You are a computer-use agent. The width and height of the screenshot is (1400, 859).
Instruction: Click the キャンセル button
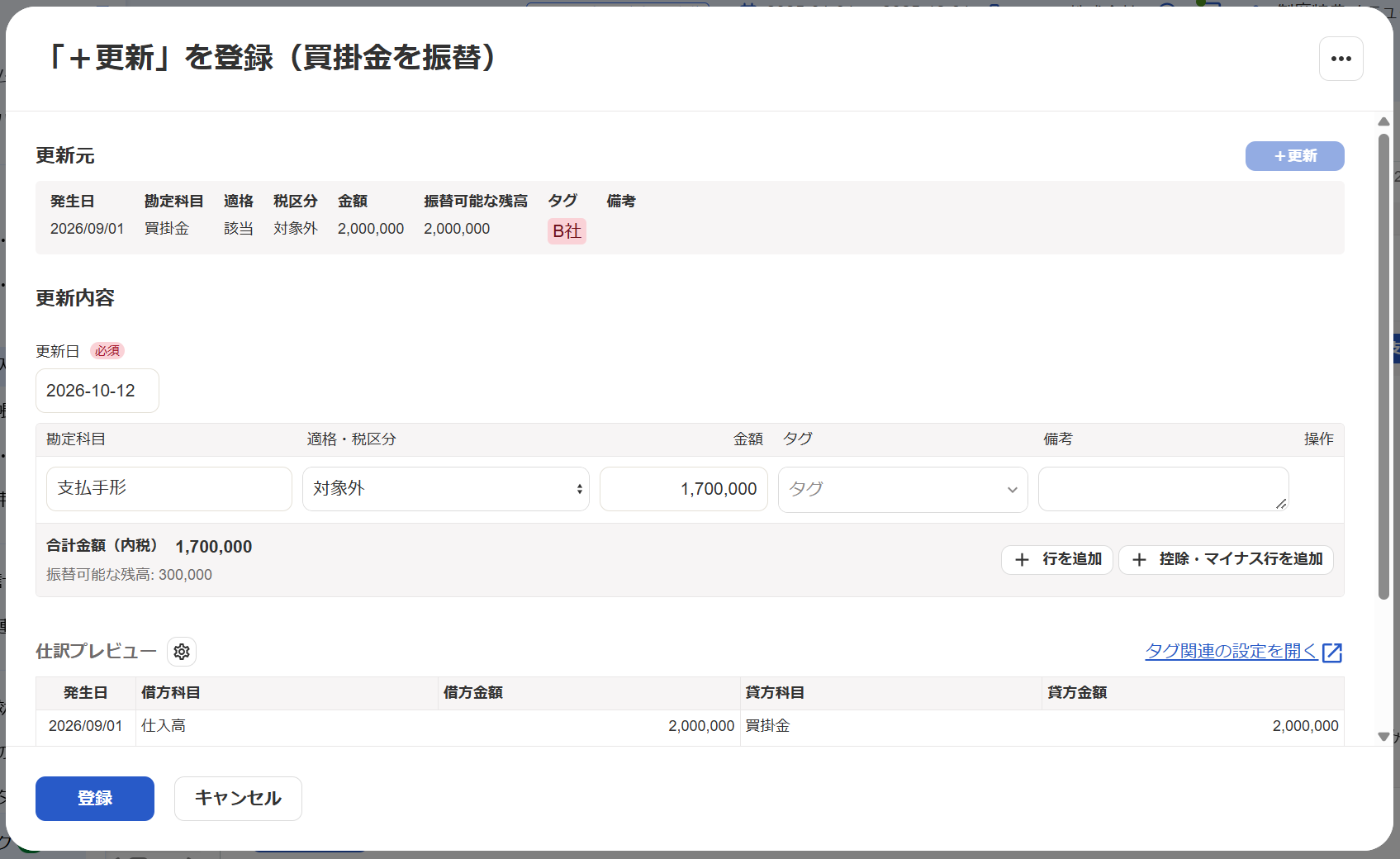[x=238, y=799]
